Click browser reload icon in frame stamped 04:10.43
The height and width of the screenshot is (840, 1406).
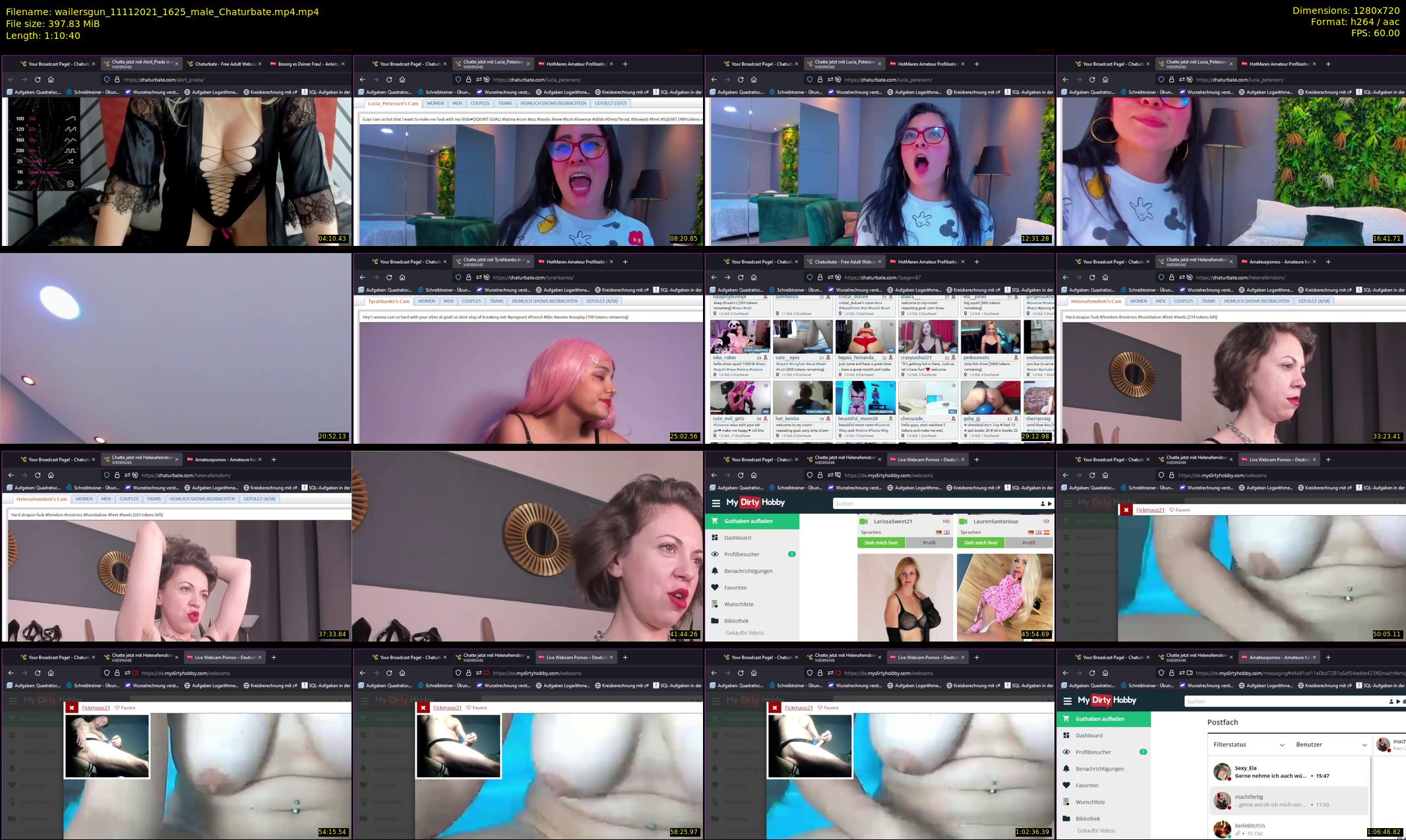tap(38, 80)
